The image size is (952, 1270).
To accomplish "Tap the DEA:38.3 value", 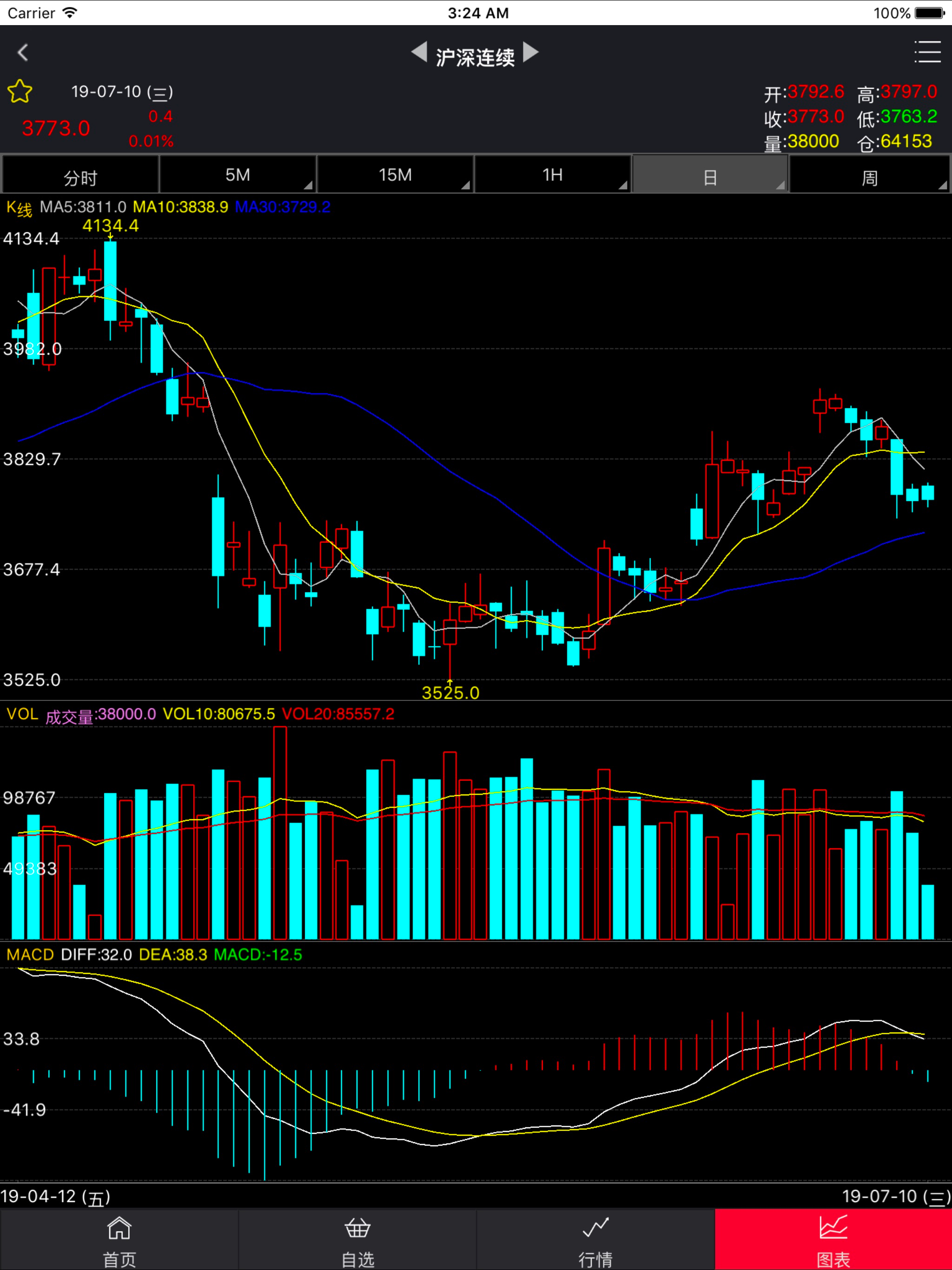I will click(x=173, y=954).
